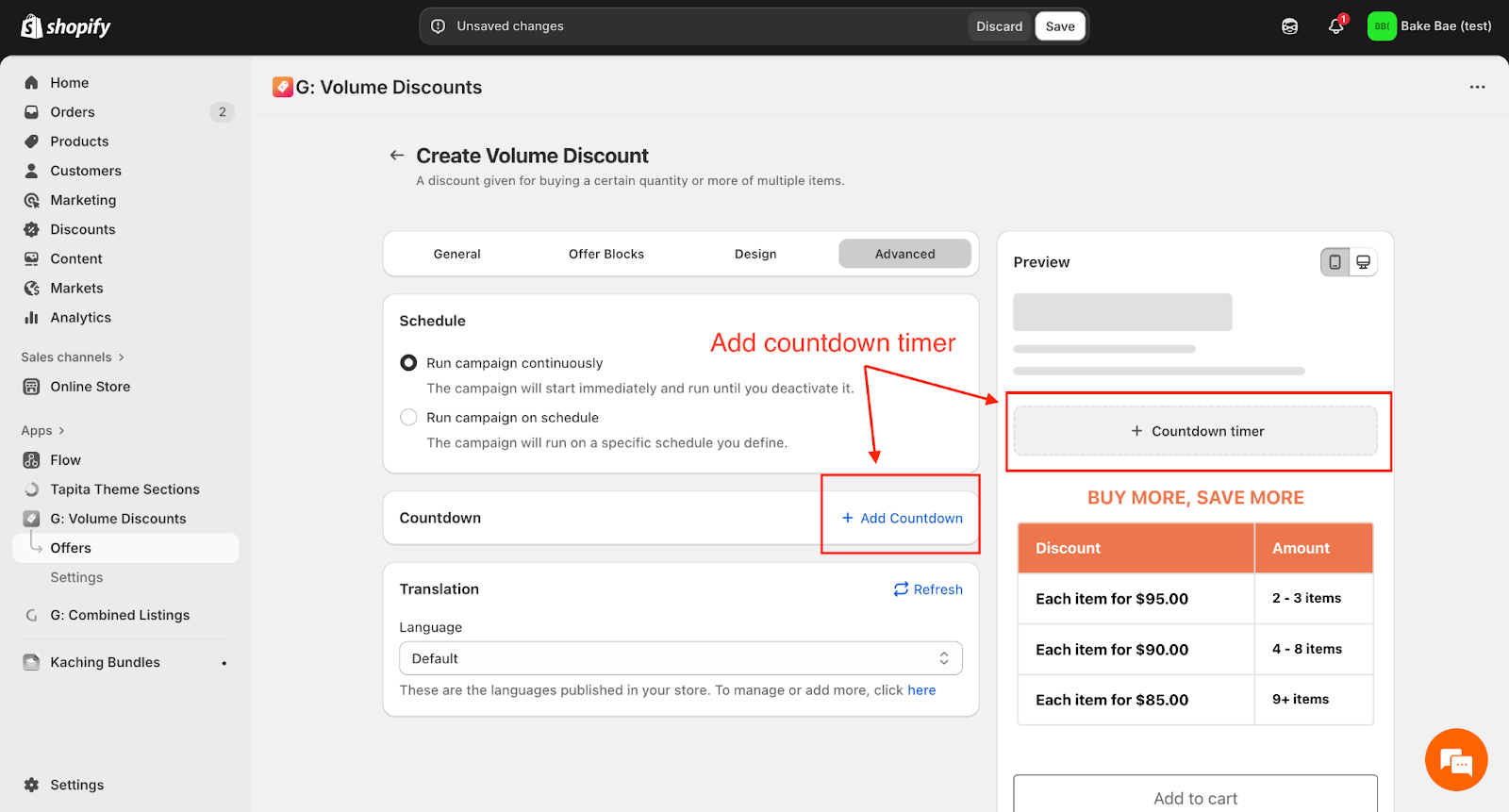Screen dimensions: 1509x812
Task: Open Offers in the sidebar
Action: tap(125, 548)
